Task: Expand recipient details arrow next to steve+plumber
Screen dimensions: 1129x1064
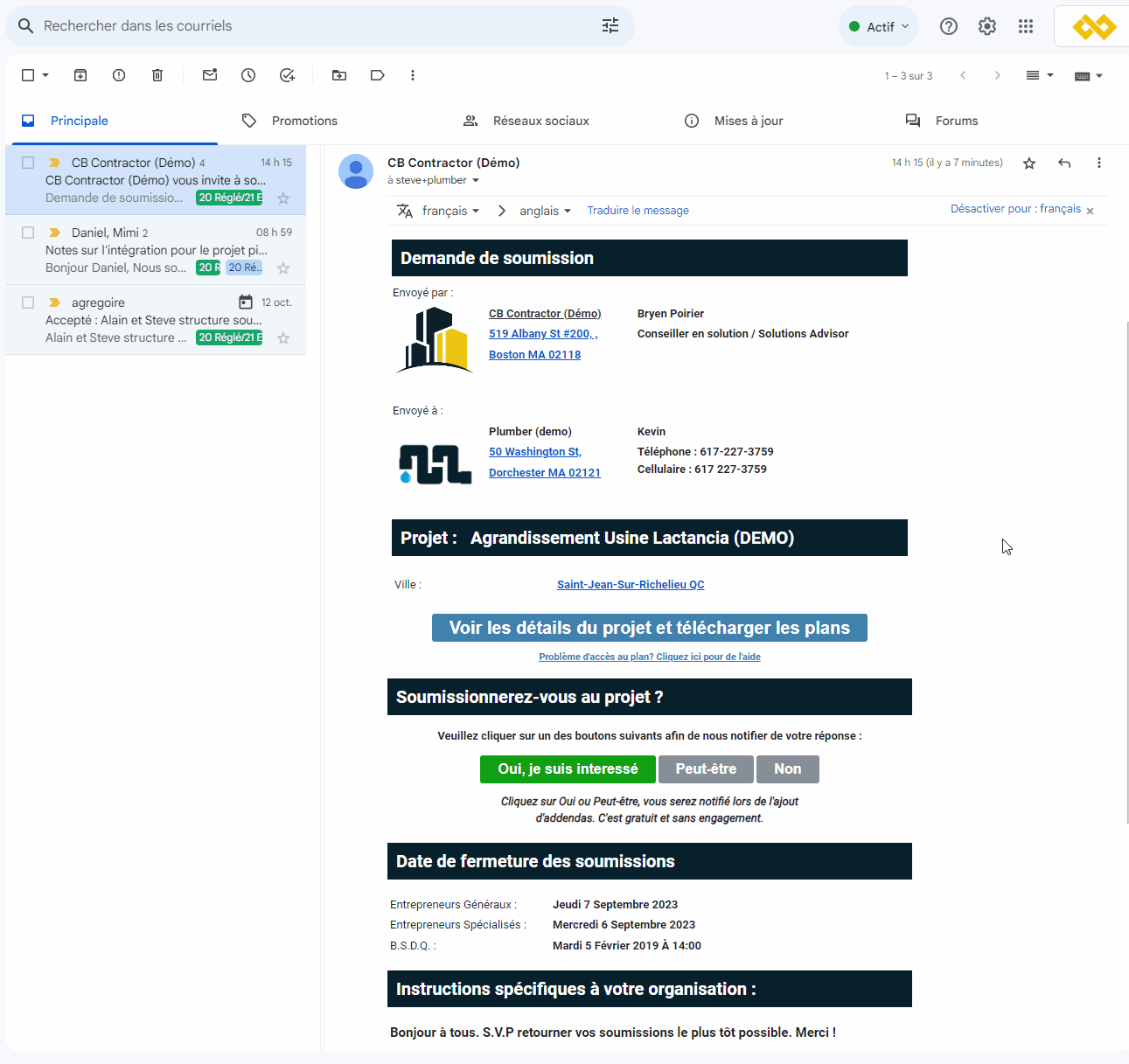Action: pos(476,180)
